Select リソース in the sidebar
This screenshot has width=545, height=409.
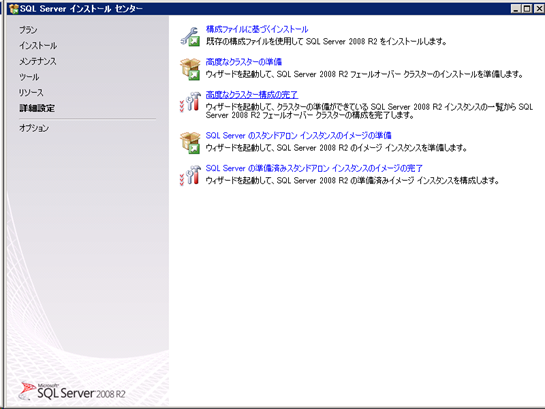31,92
